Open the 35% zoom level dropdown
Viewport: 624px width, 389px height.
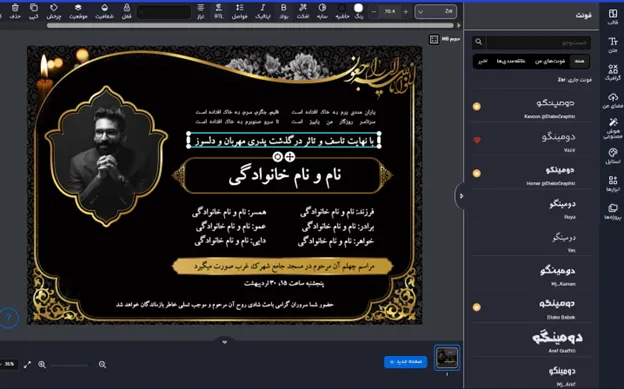[8, 364]
